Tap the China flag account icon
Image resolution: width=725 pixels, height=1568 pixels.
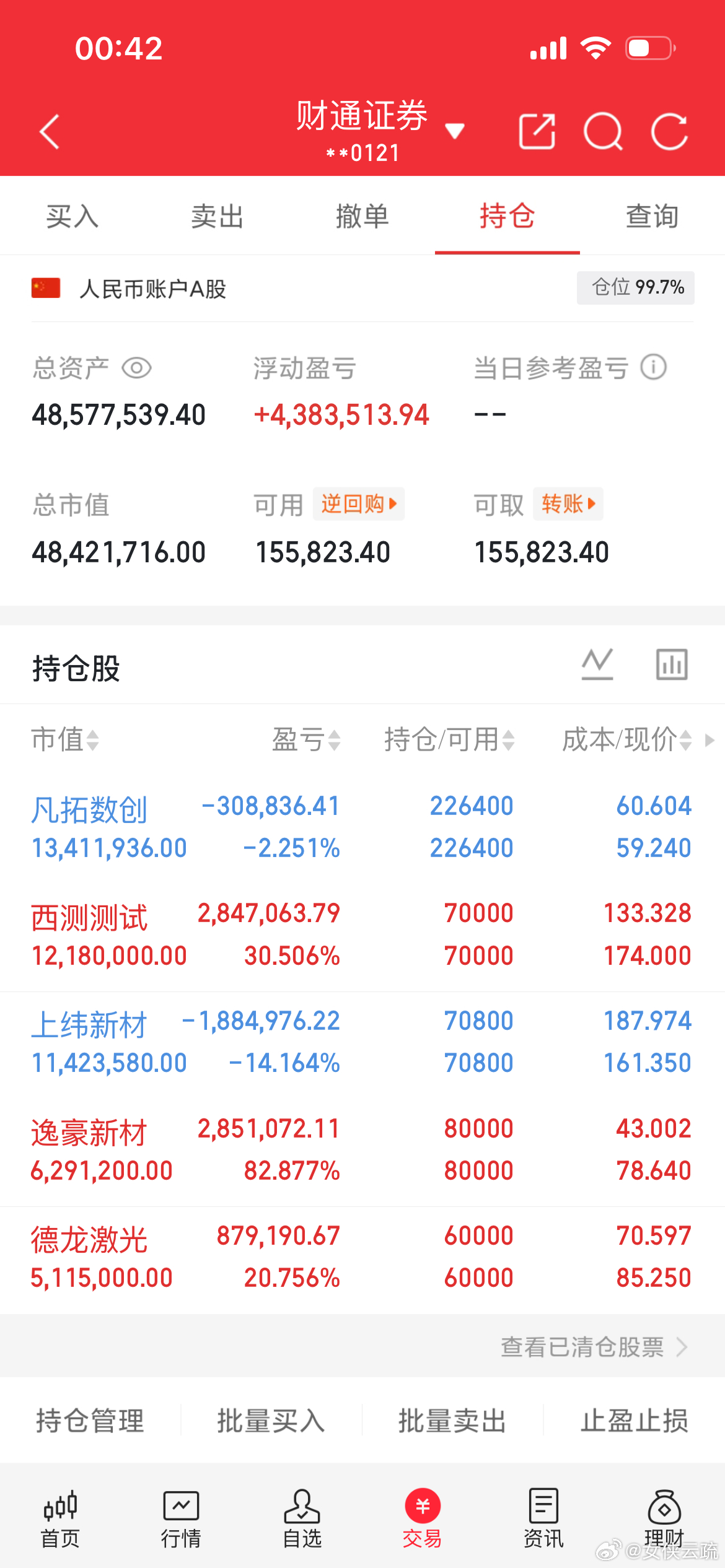click(x=46, y=288)
